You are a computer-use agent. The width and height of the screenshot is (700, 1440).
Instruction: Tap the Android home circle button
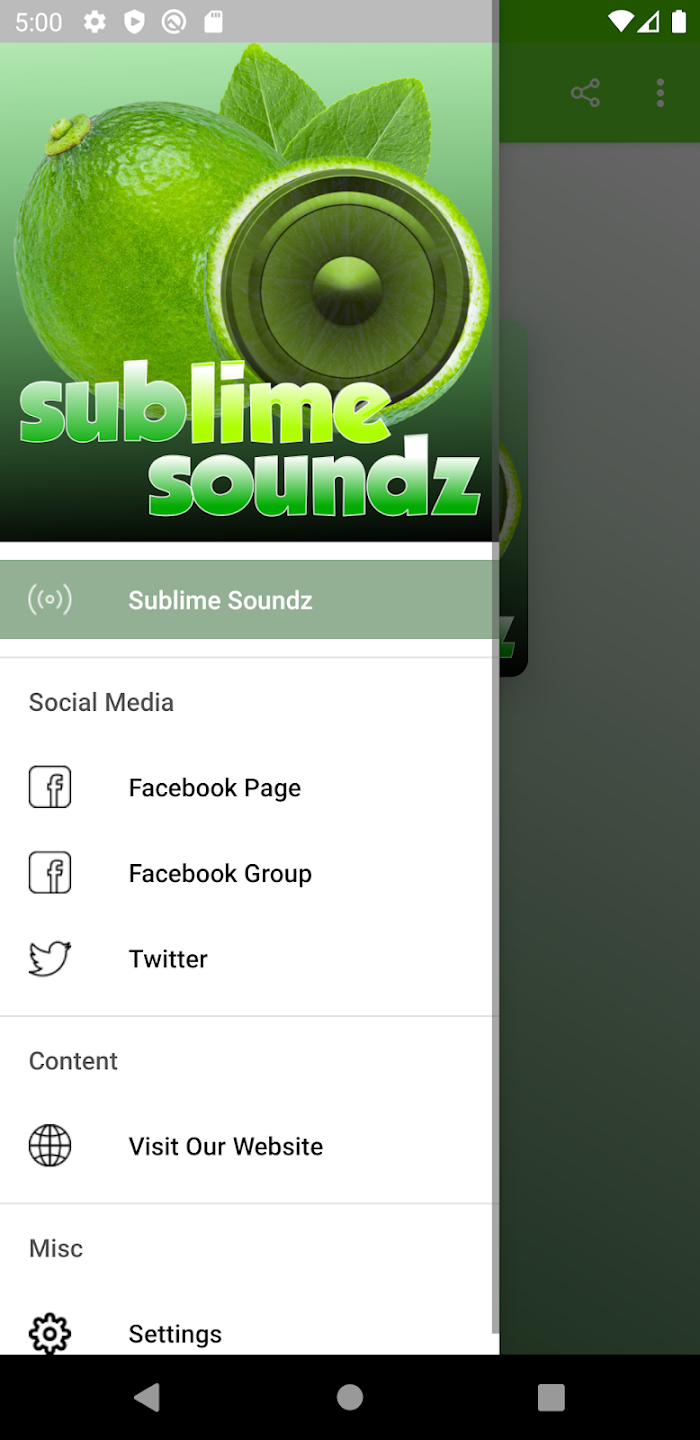pos(350,1397)
